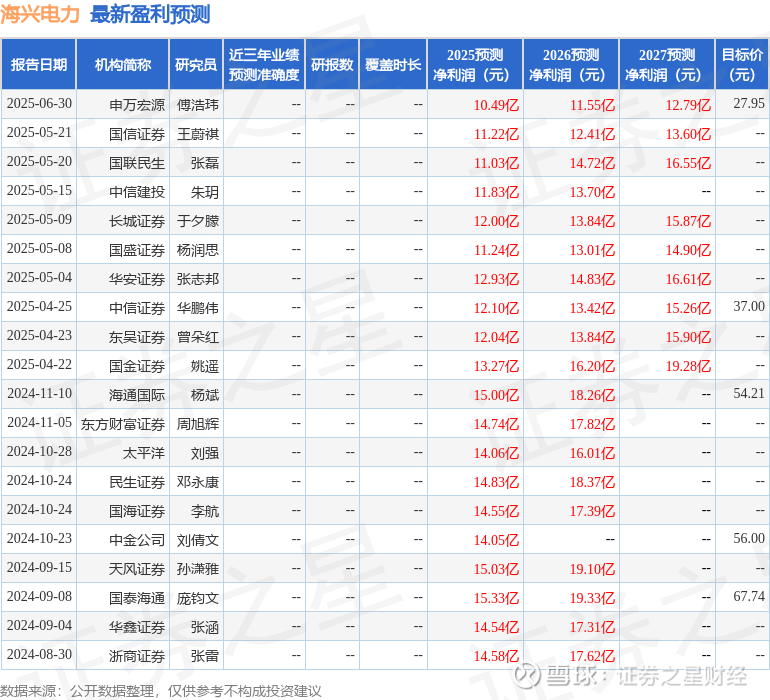Select institution 华鑫证券
This screenshot has width=770, height=700.
pos(137,626)
